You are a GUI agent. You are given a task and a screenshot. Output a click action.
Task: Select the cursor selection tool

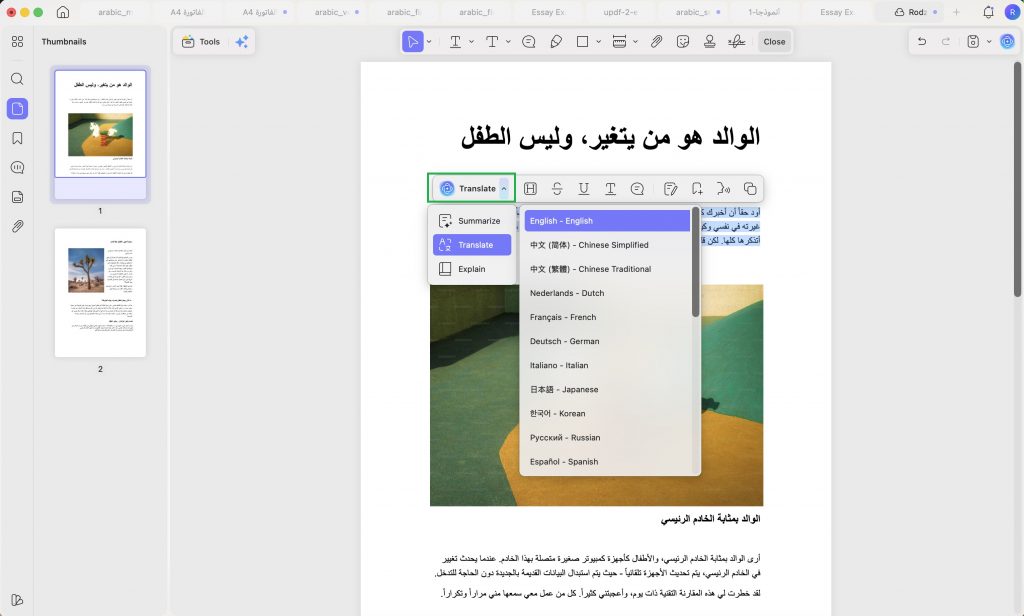point(413,41)
